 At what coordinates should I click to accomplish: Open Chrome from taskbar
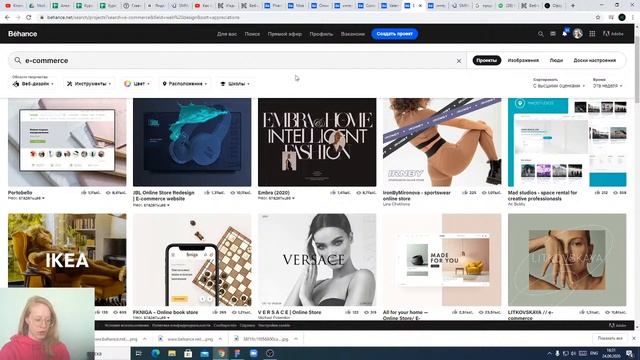pyautogui.click(x=221, y=353)
